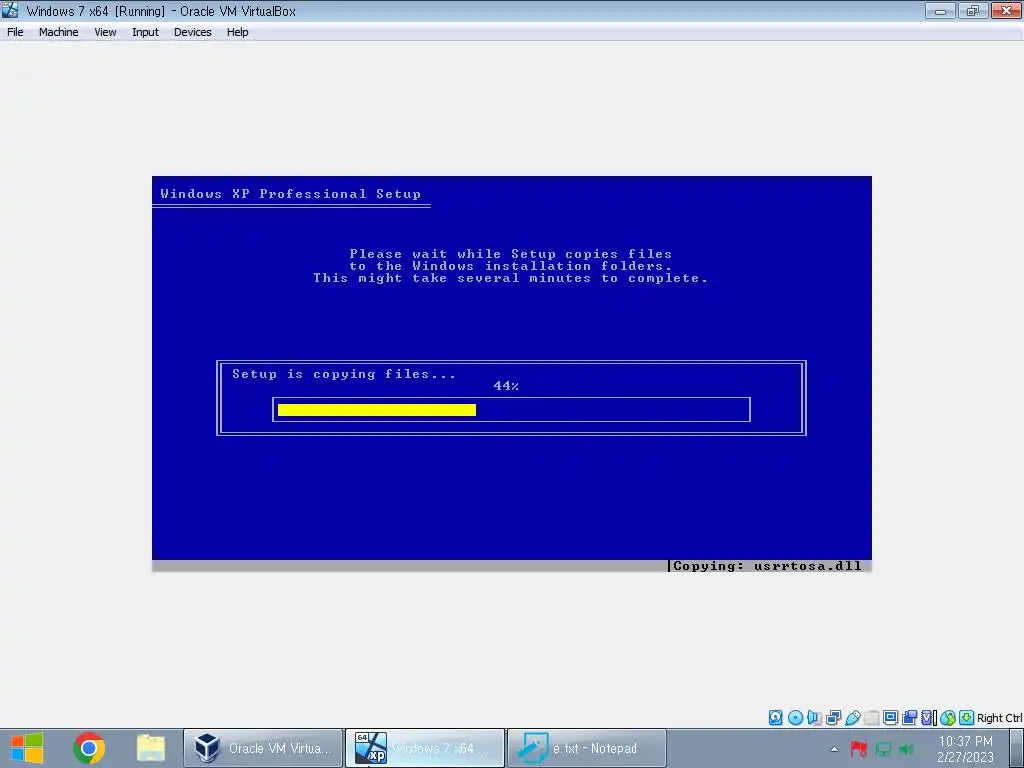Click the VirtualBox window title bar icon
Image resolution: width=1024 pixels, height=768 pixels.
pyautogui.click(x=10, y=10)
